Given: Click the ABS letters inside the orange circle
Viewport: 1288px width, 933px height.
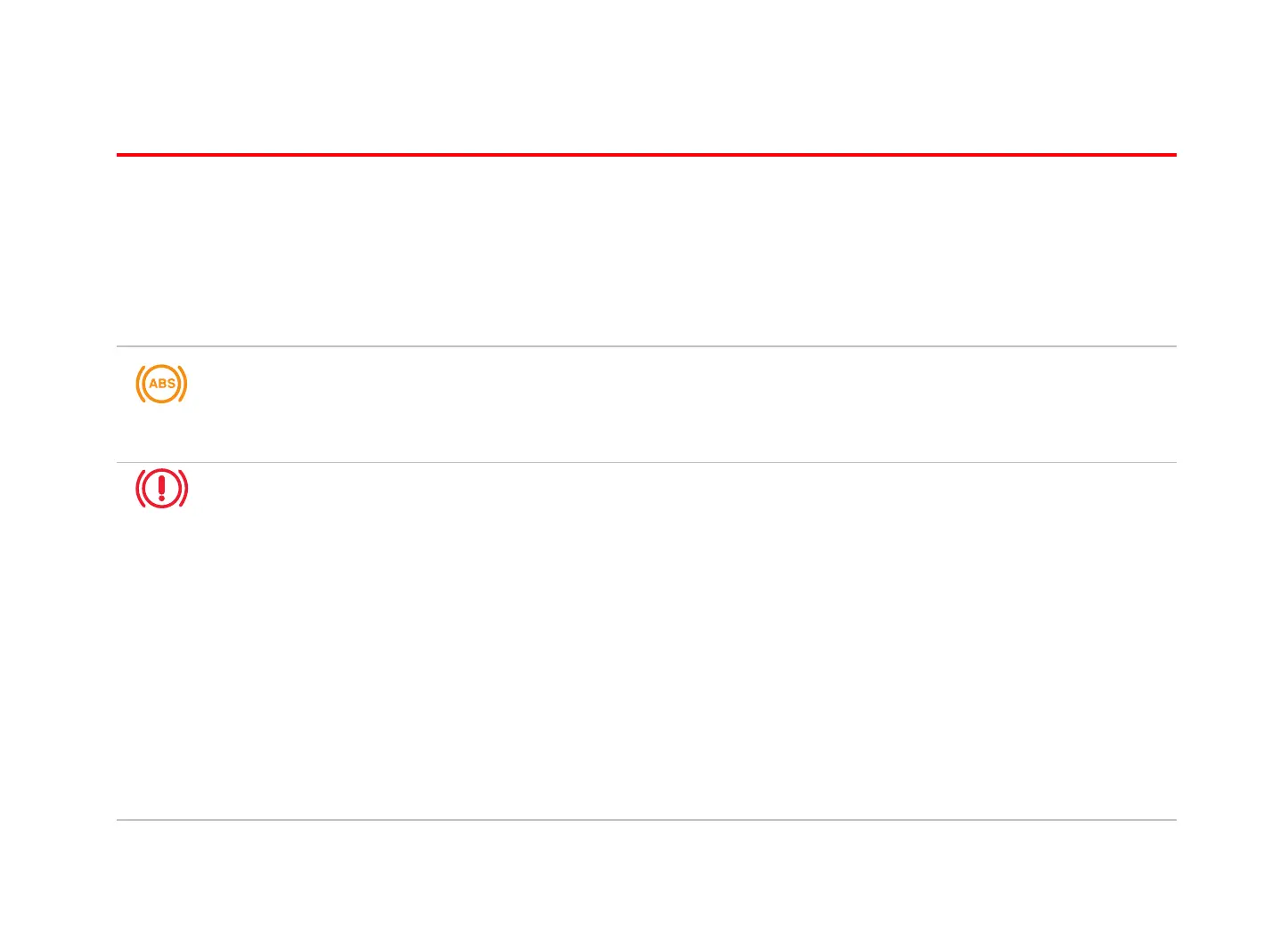Looking at the screenshot, I should (x=161, y=384).
